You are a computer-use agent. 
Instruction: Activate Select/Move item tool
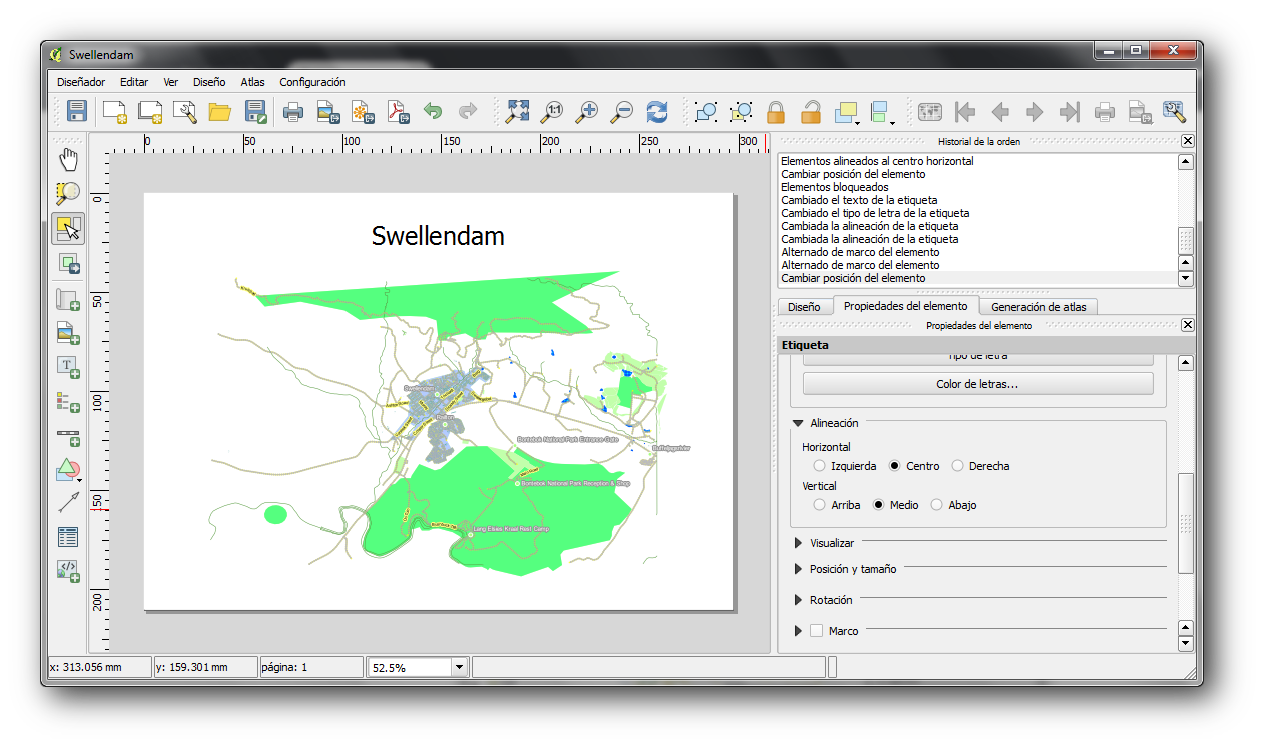[68, 229]
